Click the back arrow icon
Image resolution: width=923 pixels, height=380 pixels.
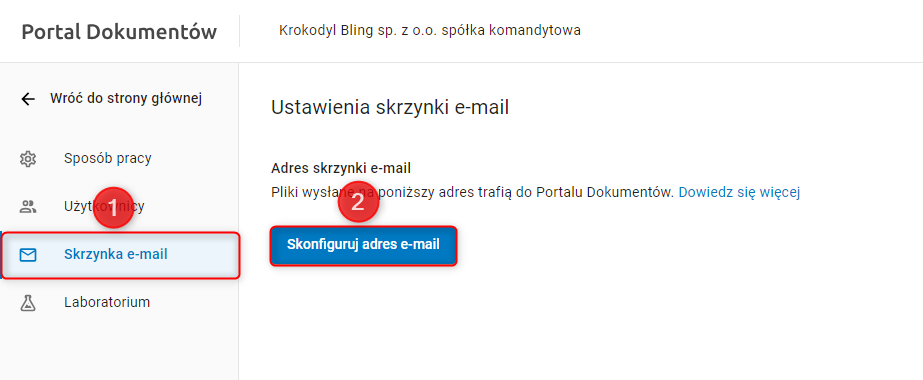click(28, 99)
